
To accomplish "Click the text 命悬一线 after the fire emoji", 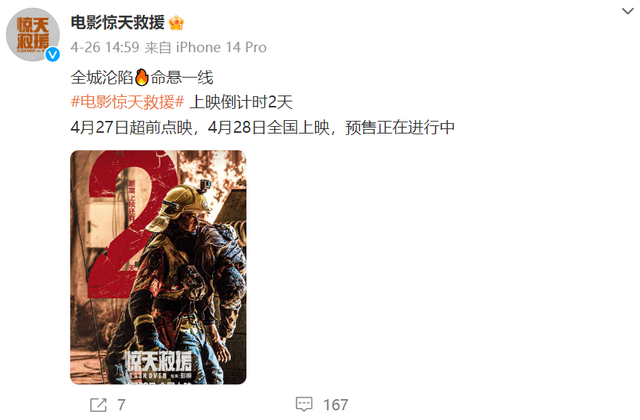I will point(182,77).
